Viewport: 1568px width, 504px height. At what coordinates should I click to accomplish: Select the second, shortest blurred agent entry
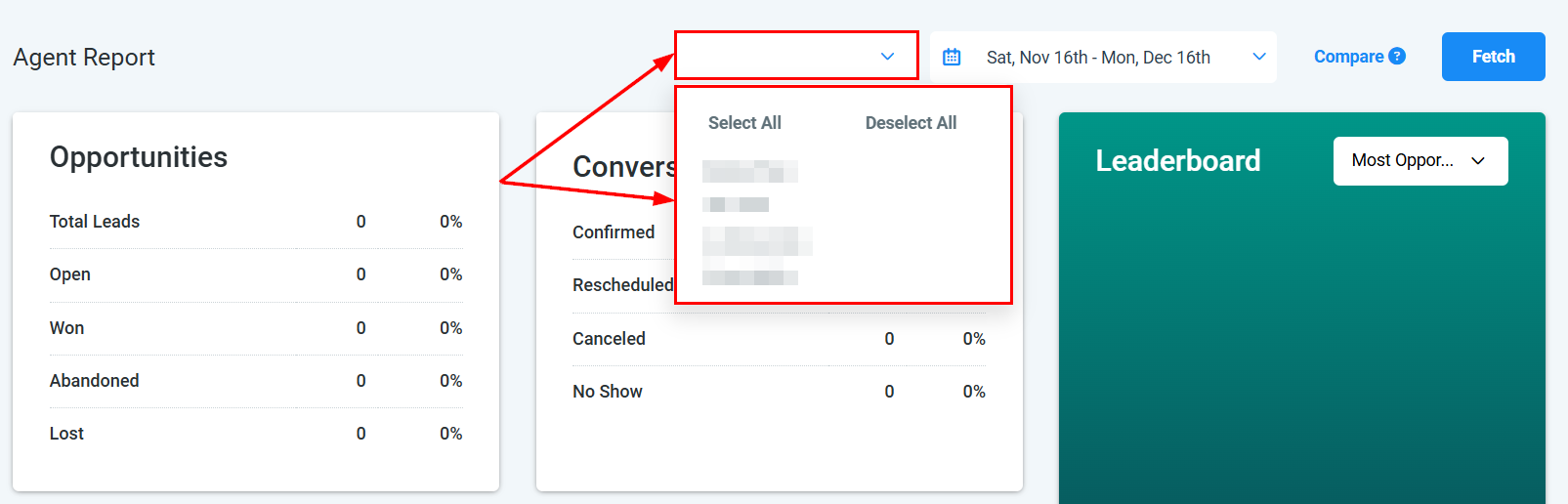pos(736,205)
